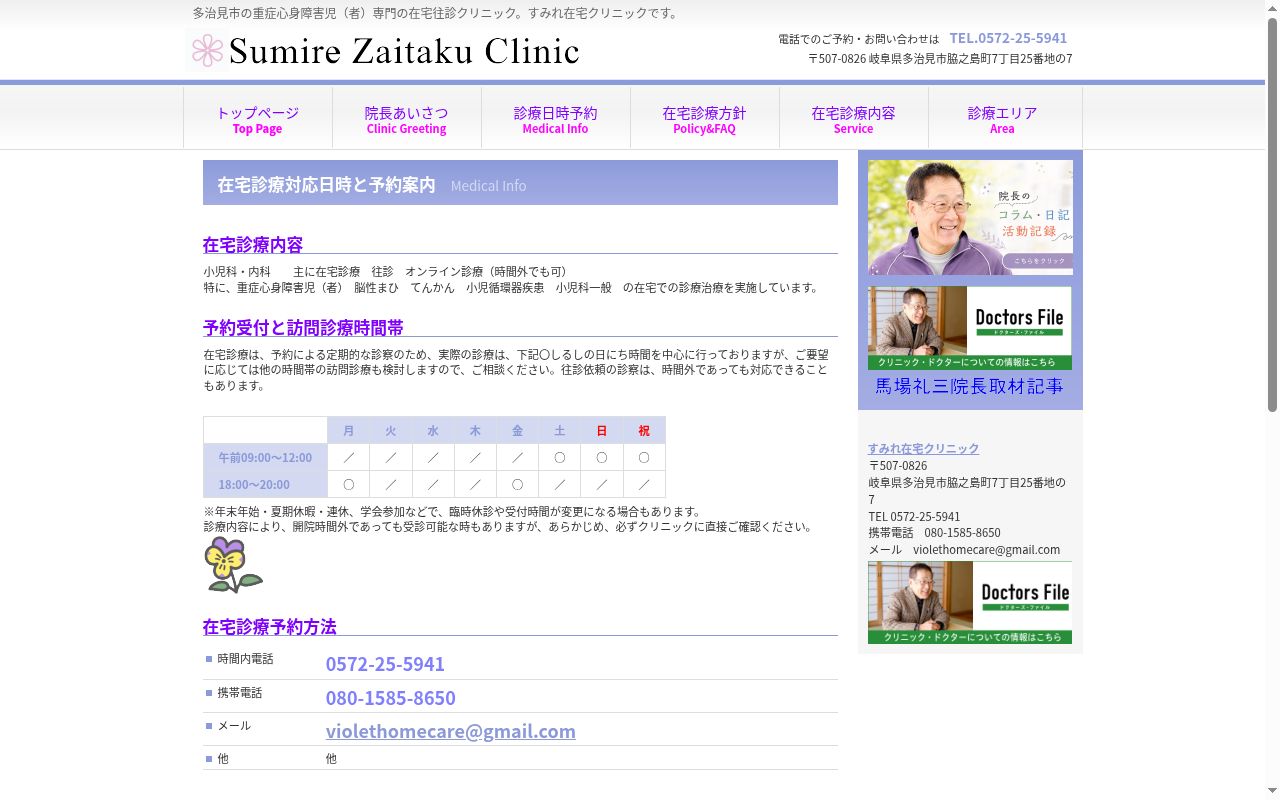Click the 18:00〜20:00 row header
The width and height of the screenshot is (1280, 800).
click(265, 484)
